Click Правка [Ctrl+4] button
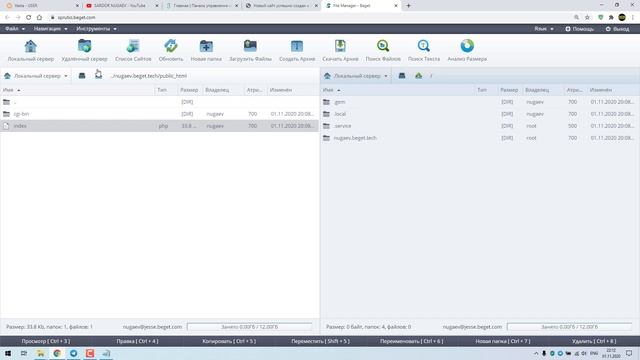 coord(137,341)
